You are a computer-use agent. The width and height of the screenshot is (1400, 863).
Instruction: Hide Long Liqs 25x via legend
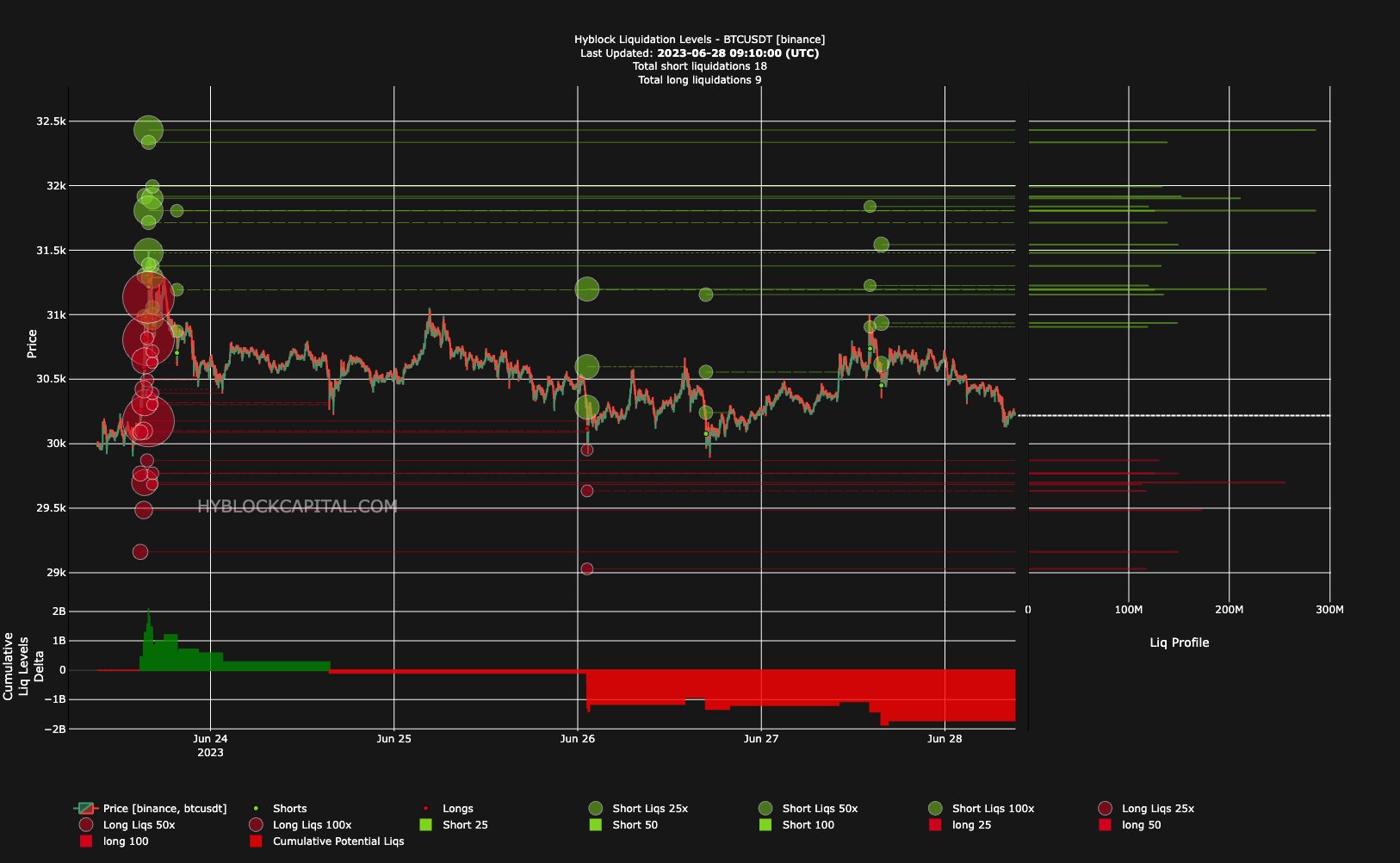[1147, 809]
